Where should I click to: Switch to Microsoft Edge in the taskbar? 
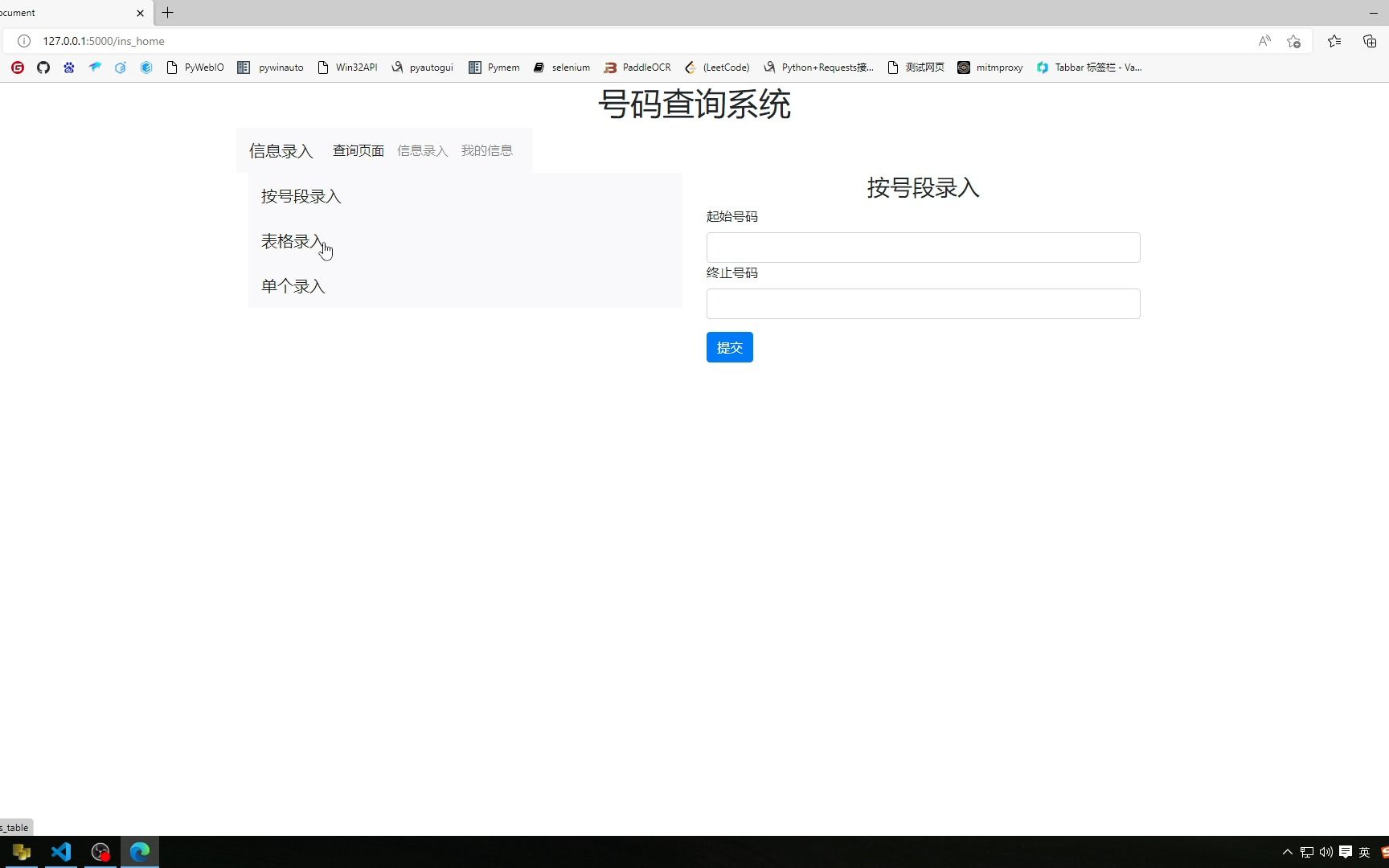pyautogui.click(x=140, y=852)
